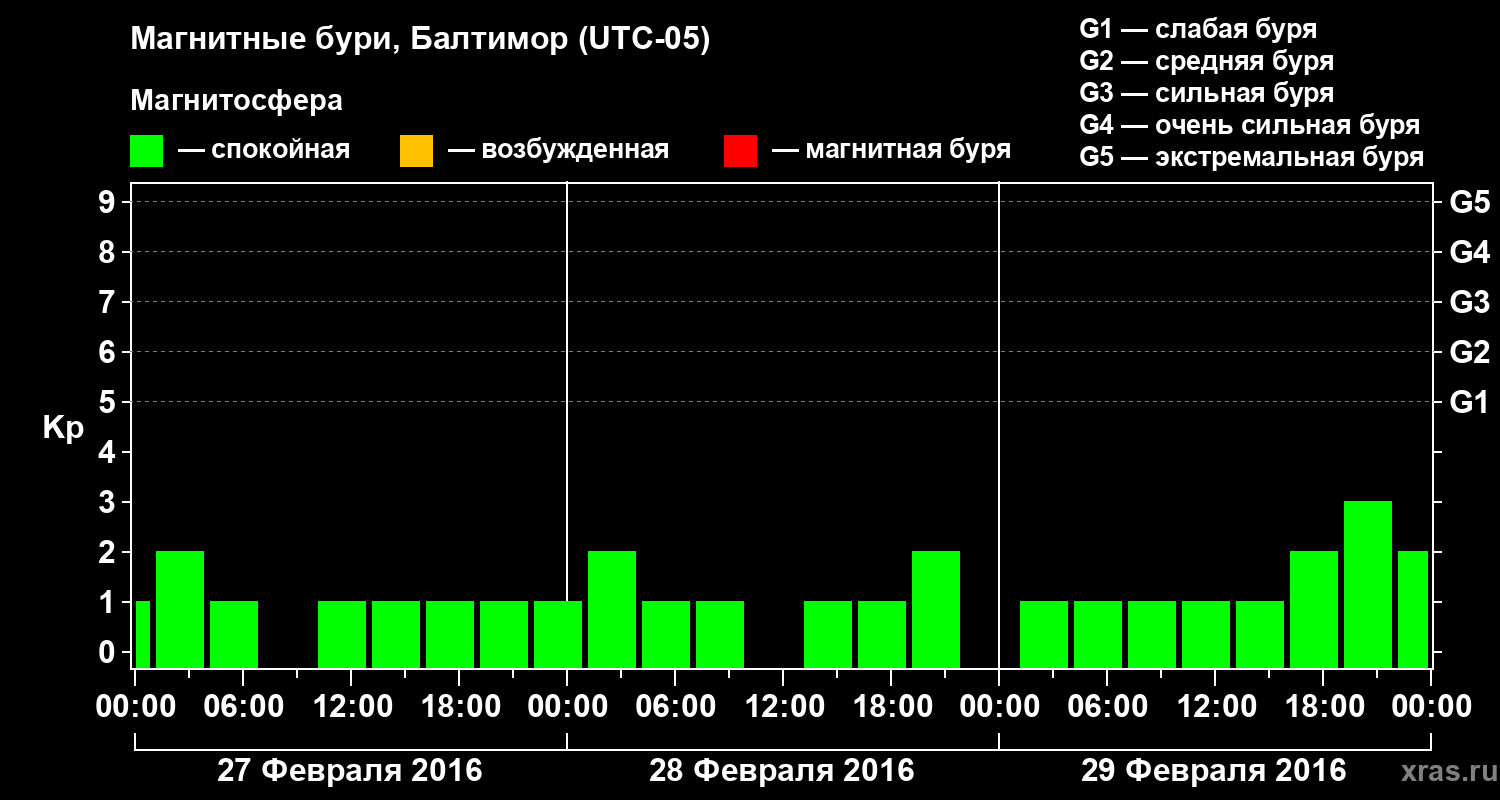Image resolution: width=1500 pixels, height=800 pixels.
Task: Click the Kp 3 bar on 29 February
Action: pyautogui.click(x=1368, y=584)
